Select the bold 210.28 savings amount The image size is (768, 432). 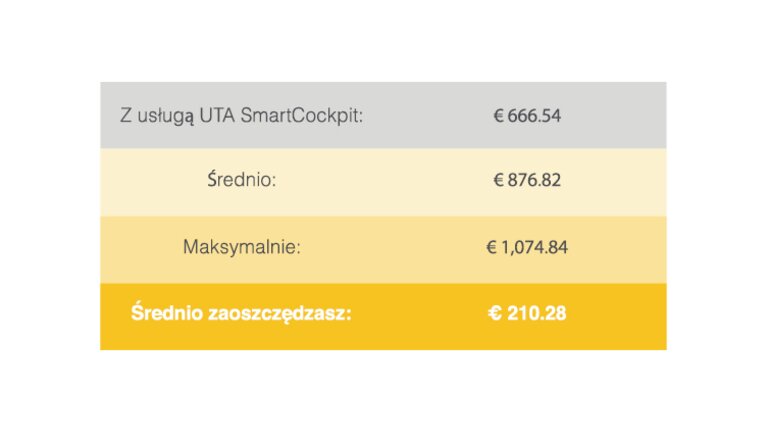[536, 313]
